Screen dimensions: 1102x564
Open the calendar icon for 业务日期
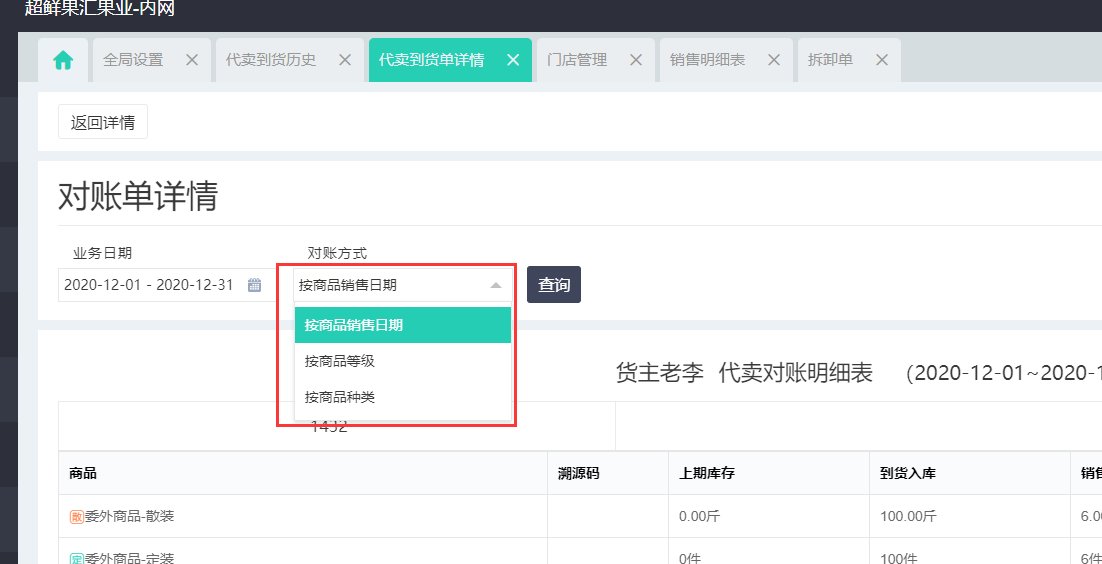tap(254, 285)
